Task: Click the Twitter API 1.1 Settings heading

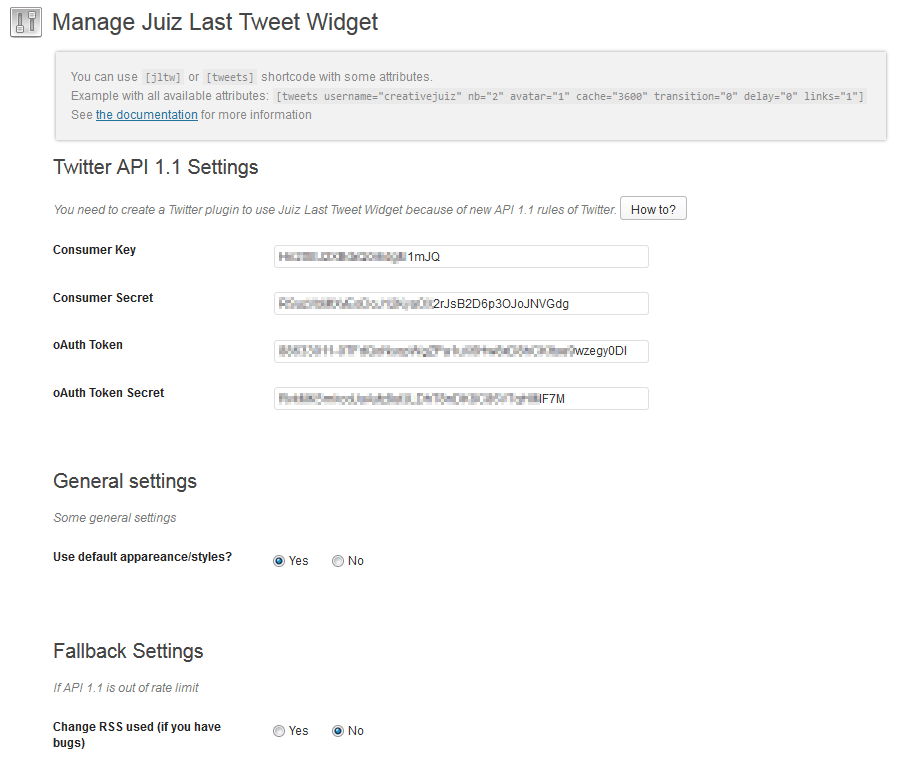Action: click(155, 167)
